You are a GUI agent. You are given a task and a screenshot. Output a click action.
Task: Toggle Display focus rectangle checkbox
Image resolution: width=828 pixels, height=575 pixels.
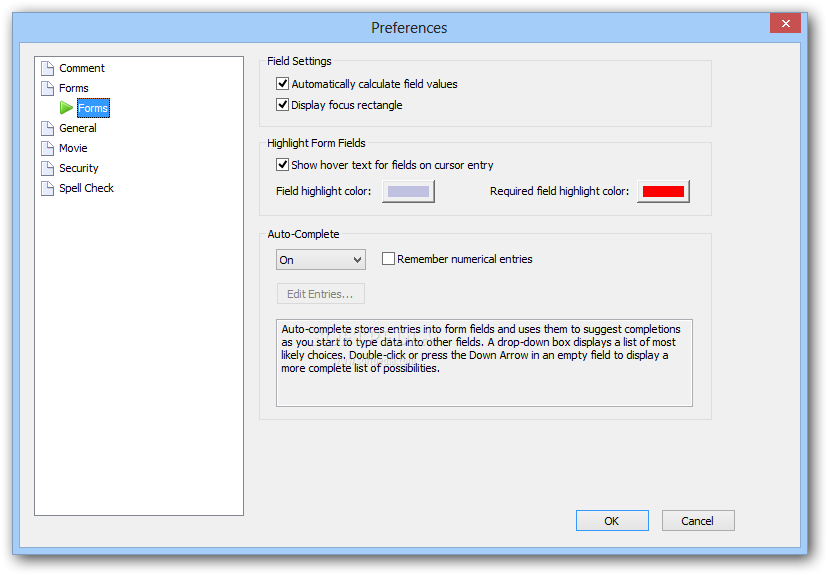click(283, 105)
